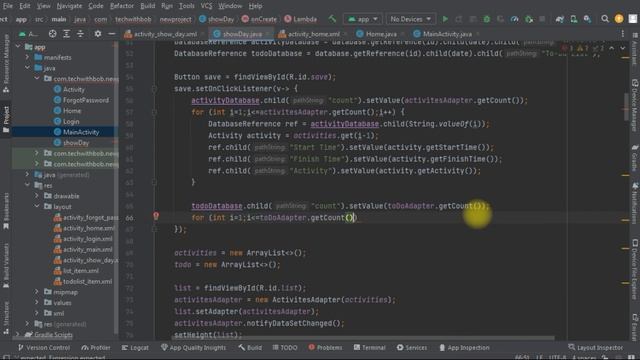Image resolution: width=640 pixels, height=360 pixels.
Task: Collapse the app module tree node
Action: tap(18, 47)
